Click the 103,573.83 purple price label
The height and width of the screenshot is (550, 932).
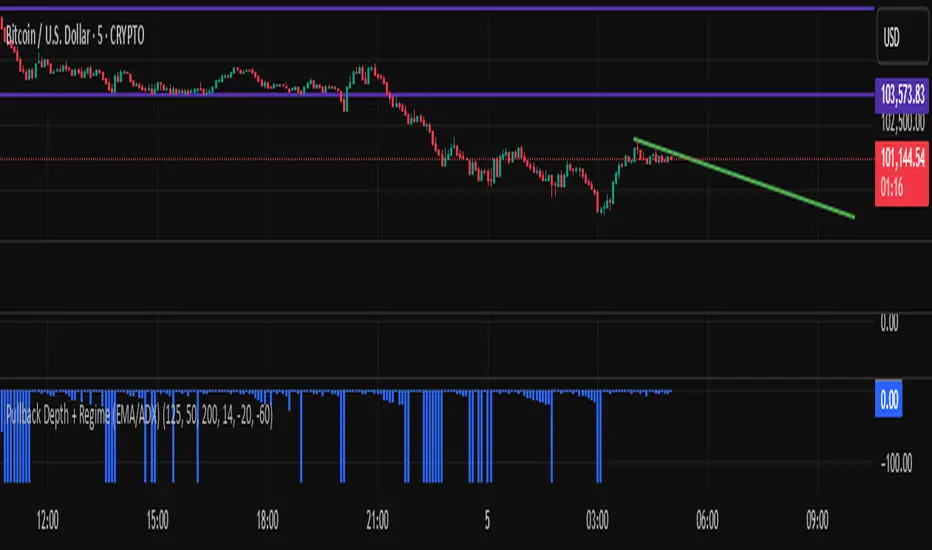(902, 95)
